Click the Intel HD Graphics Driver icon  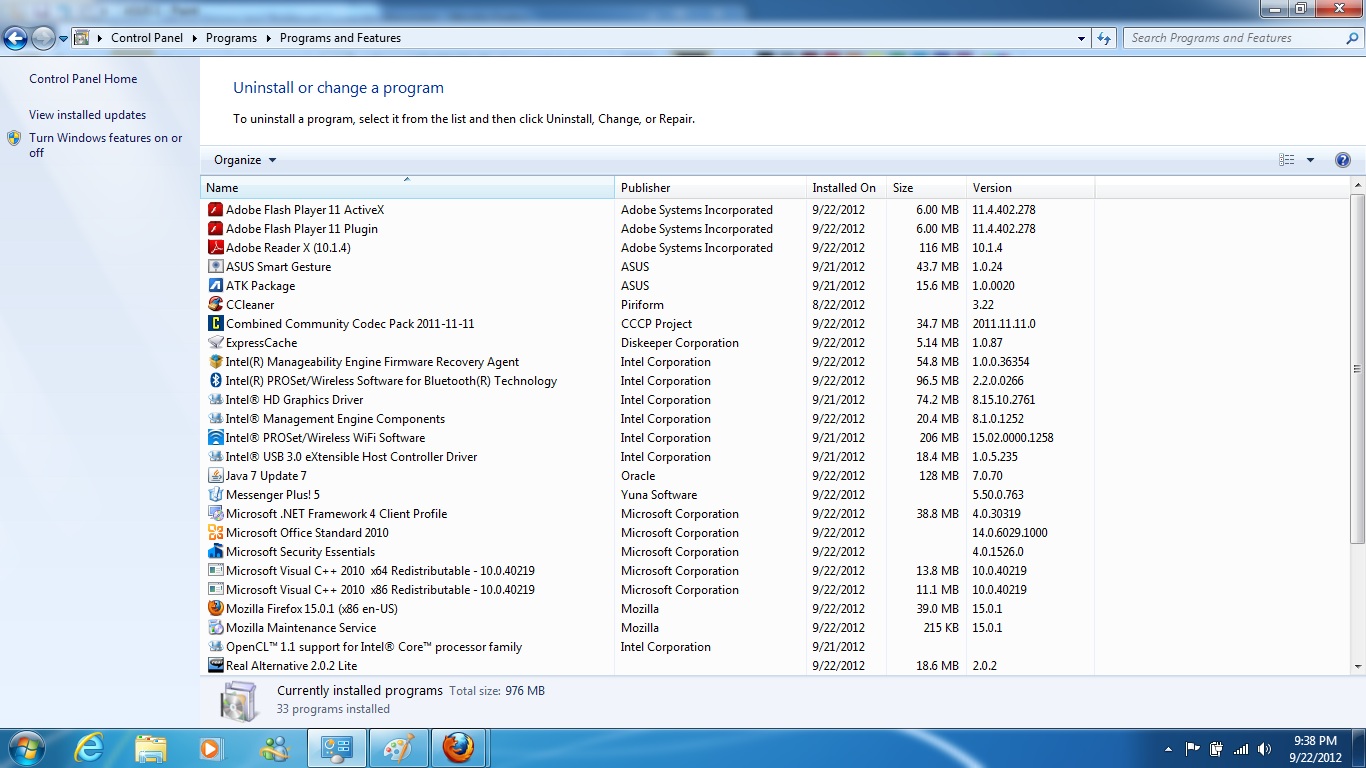click(215, 400)
